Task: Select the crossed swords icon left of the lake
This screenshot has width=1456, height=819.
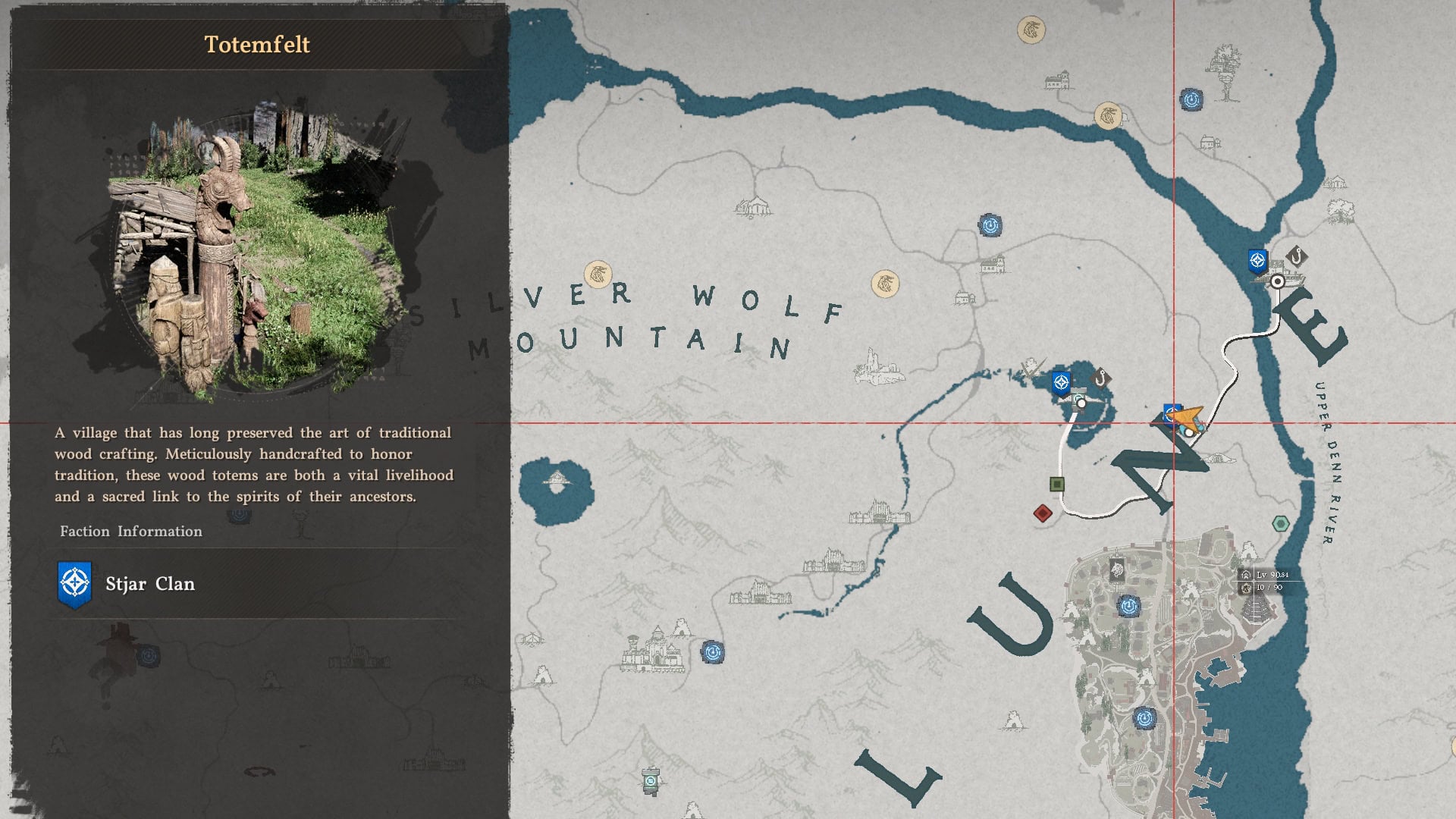Action: pos(1031,369)
